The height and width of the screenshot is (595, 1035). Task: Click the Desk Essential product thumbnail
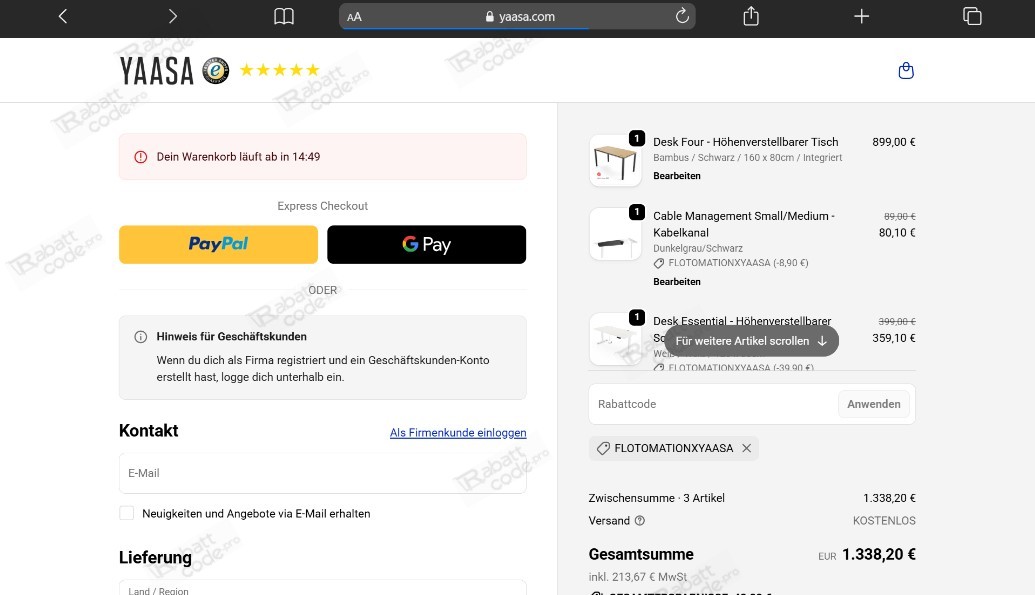(x=615, y=339)
